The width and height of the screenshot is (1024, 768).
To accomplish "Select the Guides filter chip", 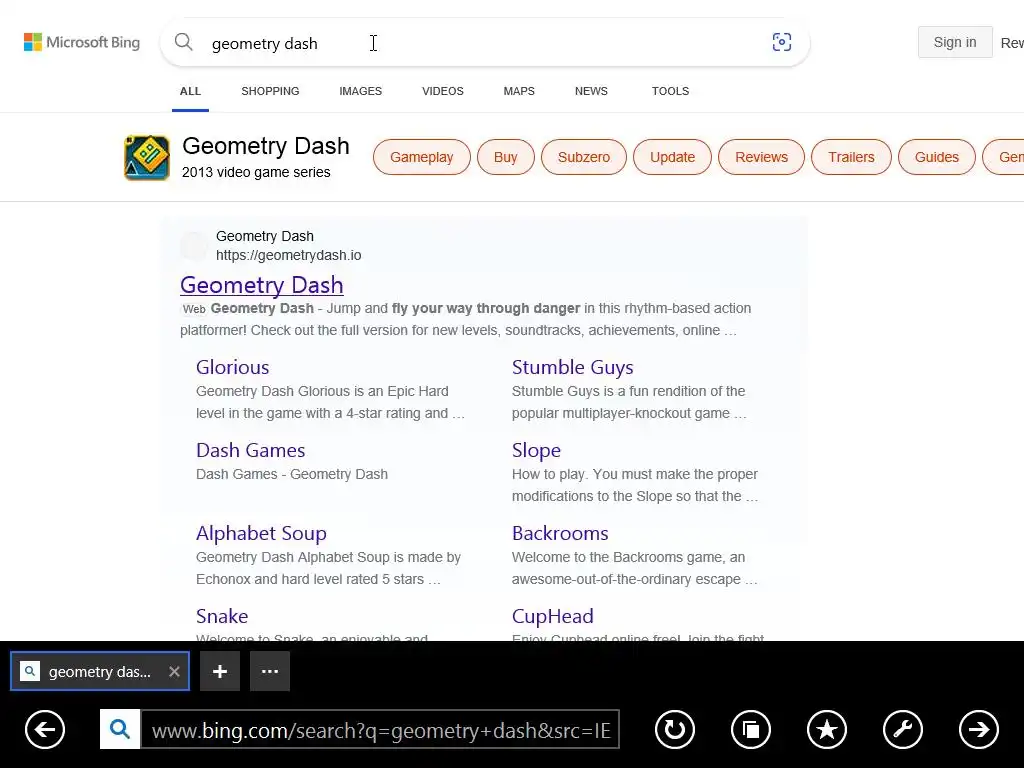I will point(936,157).
